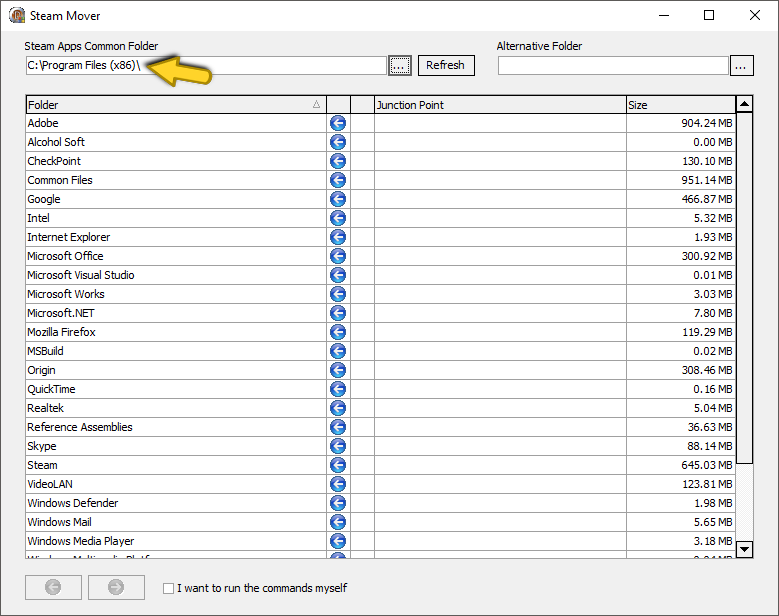This screenshot has width=779, height=616.
Task: Click the 119.29 MB size cell
Action: coord(681,332)
